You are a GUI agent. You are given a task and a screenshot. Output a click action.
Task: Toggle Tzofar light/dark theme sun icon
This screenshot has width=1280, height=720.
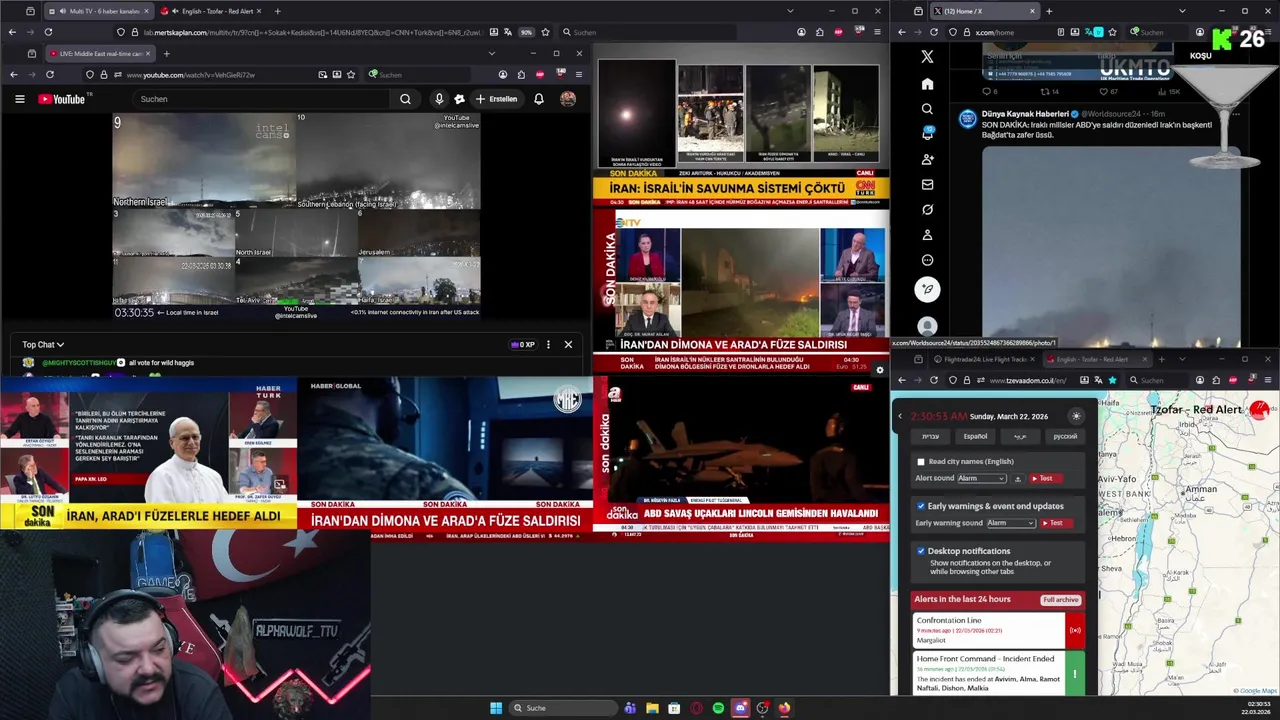click(1076, 416)
